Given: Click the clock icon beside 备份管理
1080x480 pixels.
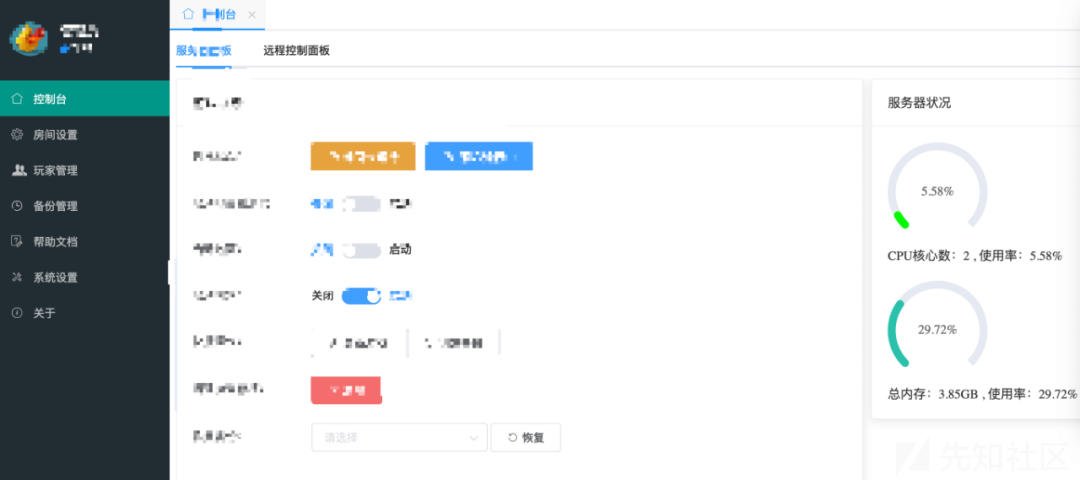Looking at the screenshot, I should click(18, 206).
